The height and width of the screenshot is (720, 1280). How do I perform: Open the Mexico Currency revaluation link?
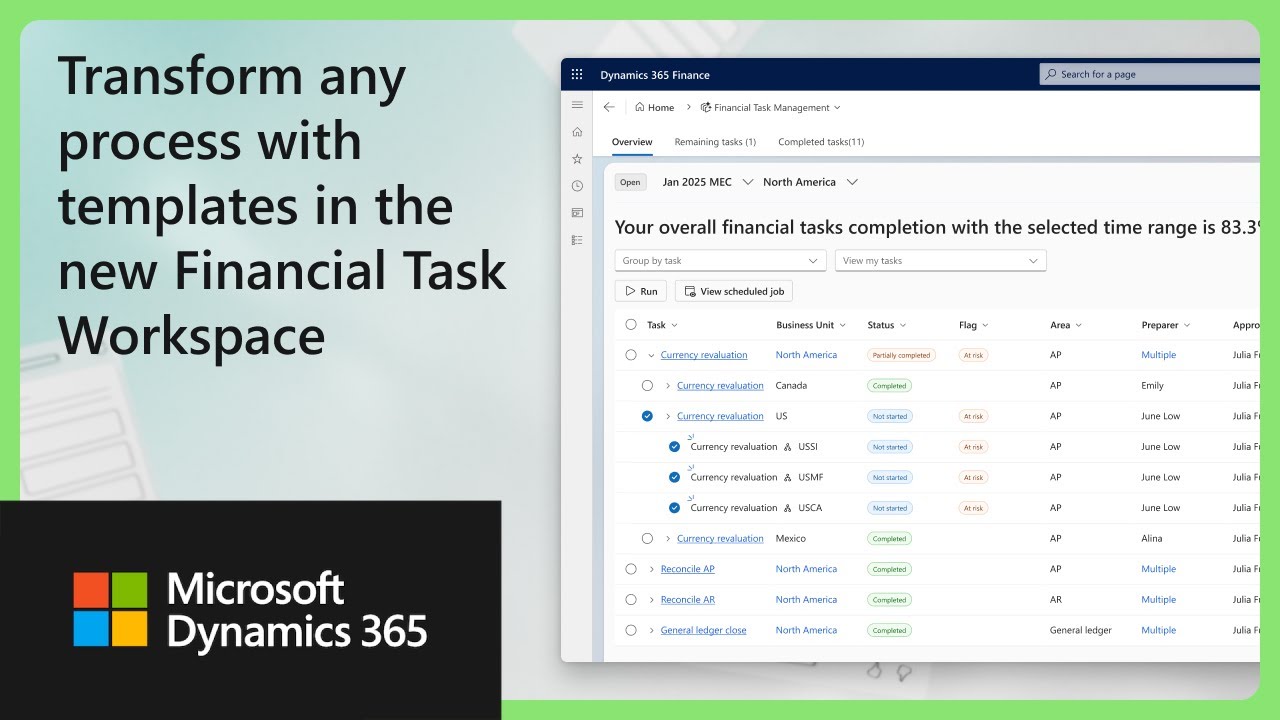pyautogui.click(x=720, y=539)
